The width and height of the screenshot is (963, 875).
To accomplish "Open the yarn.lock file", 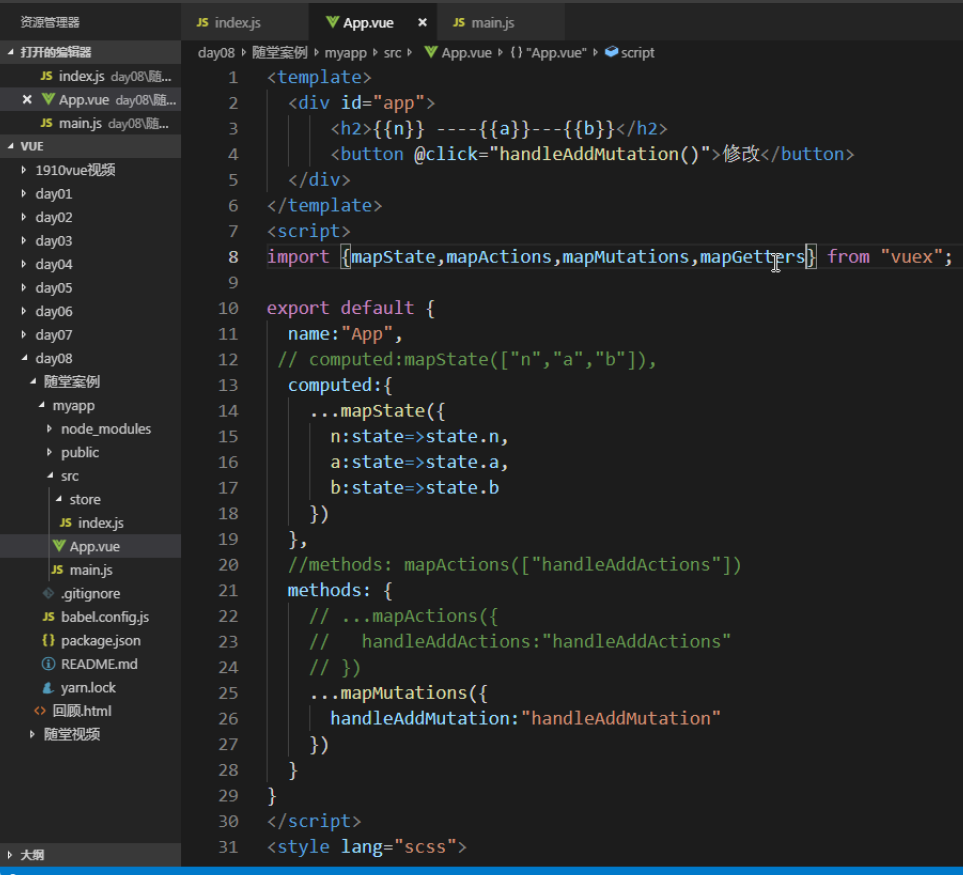I will pos(90,688).
